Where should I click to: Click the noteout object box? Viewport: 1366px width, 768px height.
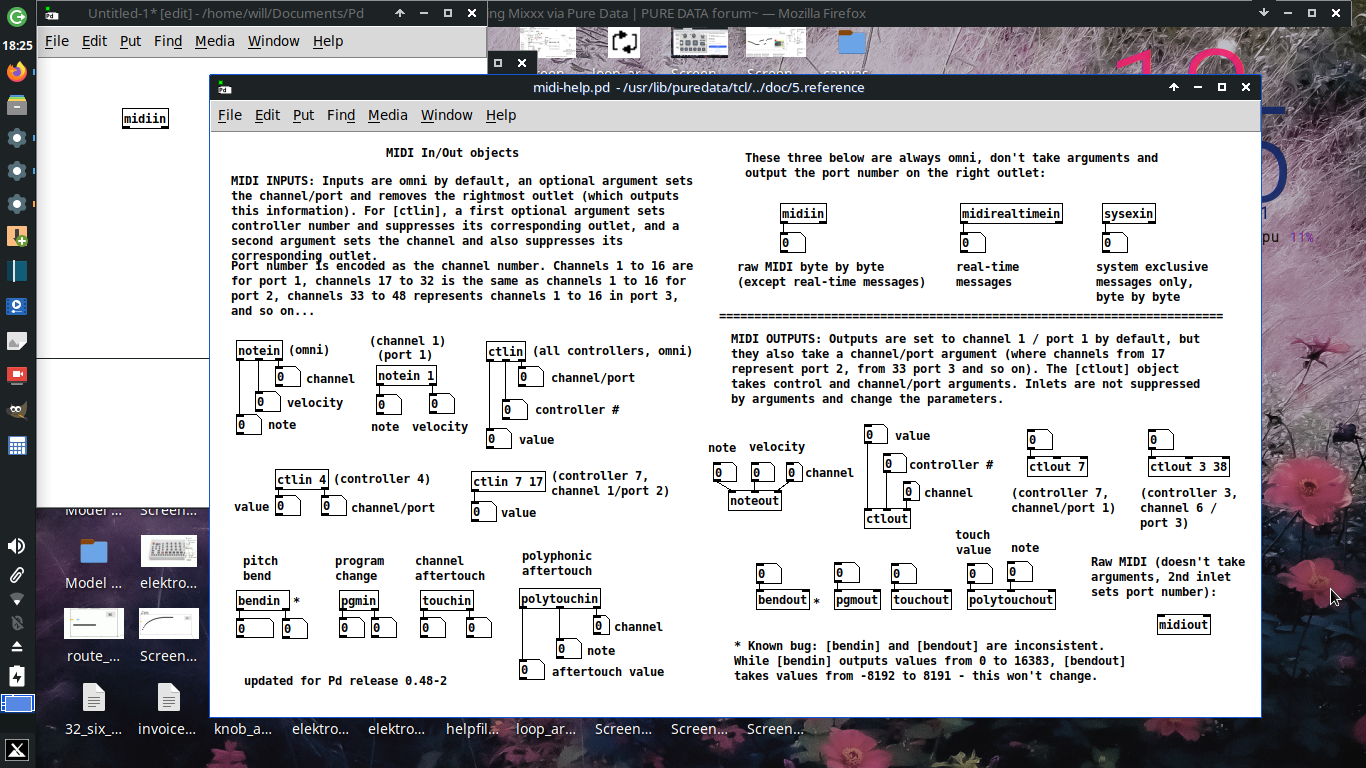[755, 501]
